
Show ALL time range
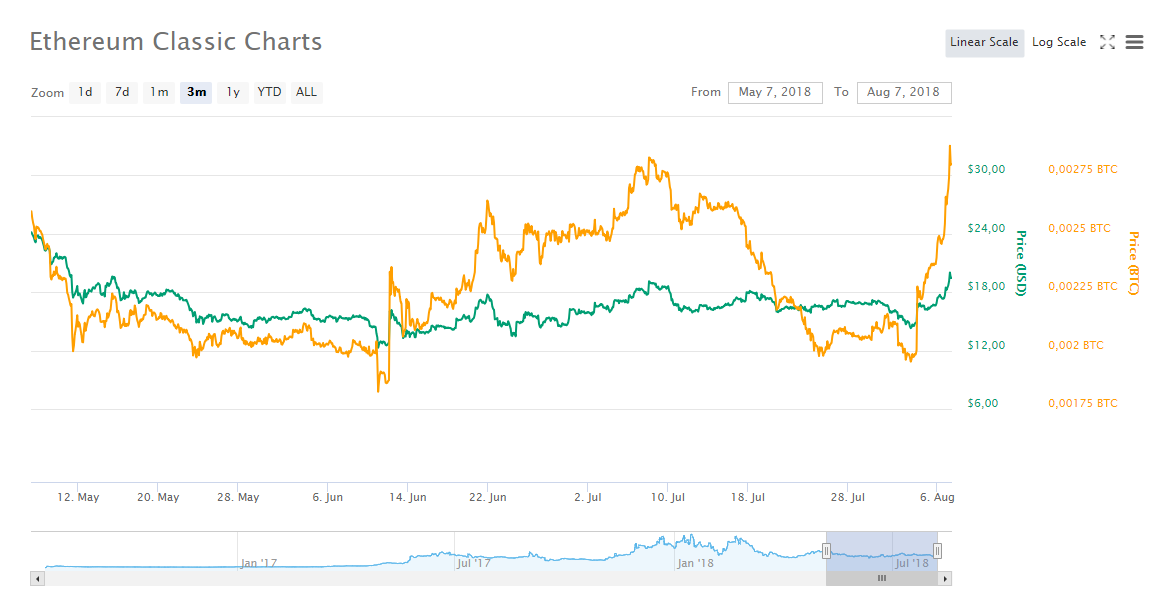[306, 92]
